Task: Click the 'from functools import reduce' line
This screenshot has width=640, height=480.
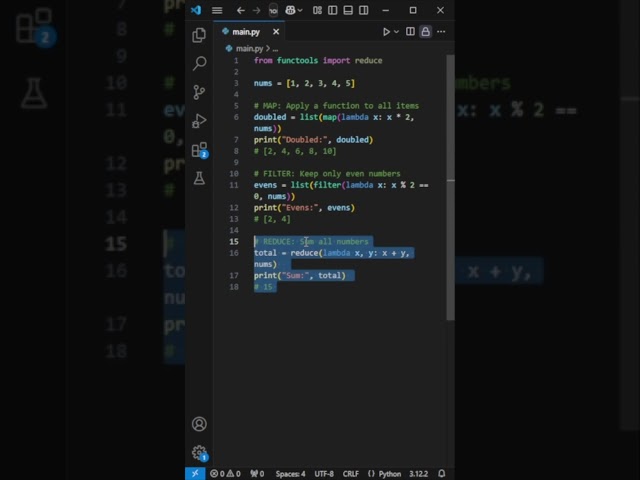Action: point(318,60)
